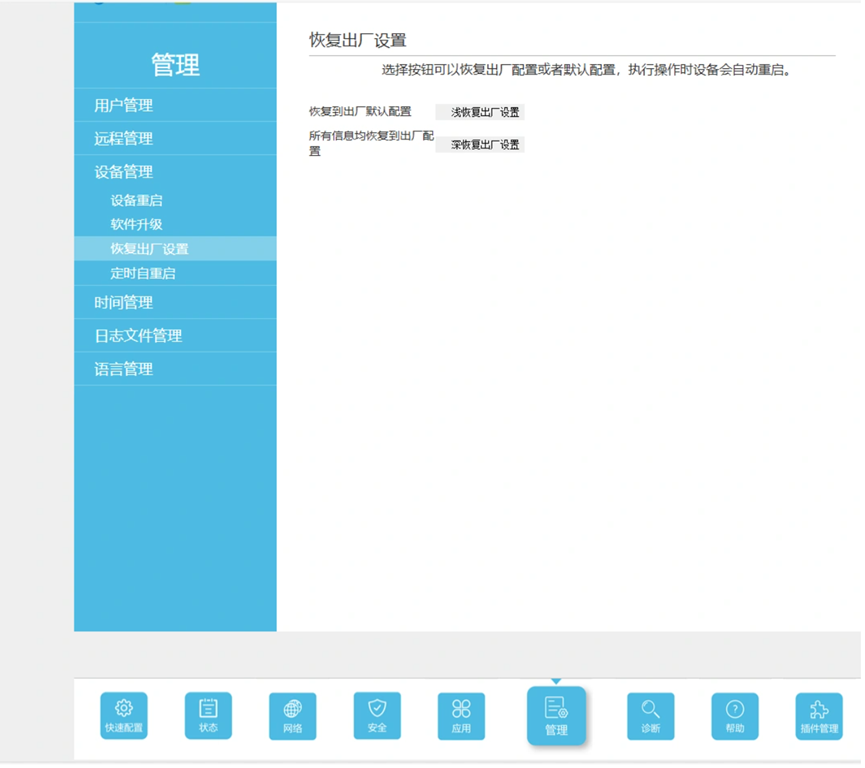Open the 网络 network globe icon
Image resolution: width=865 pixels, height=768 pixels.
click(292, 715)
